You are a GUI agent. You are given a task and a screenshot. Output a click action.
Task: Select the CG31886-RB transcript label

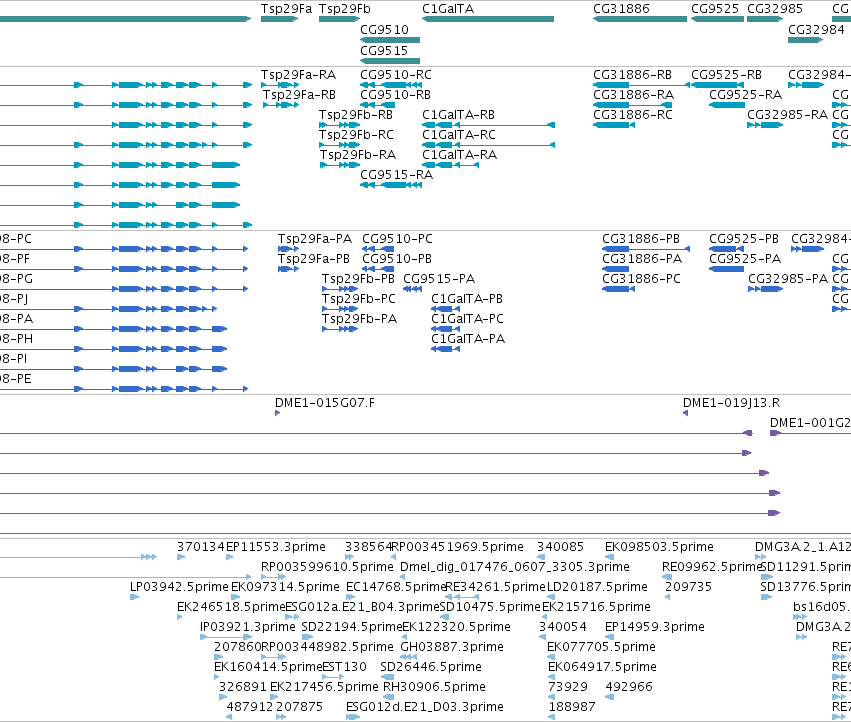tap(633, 75)
